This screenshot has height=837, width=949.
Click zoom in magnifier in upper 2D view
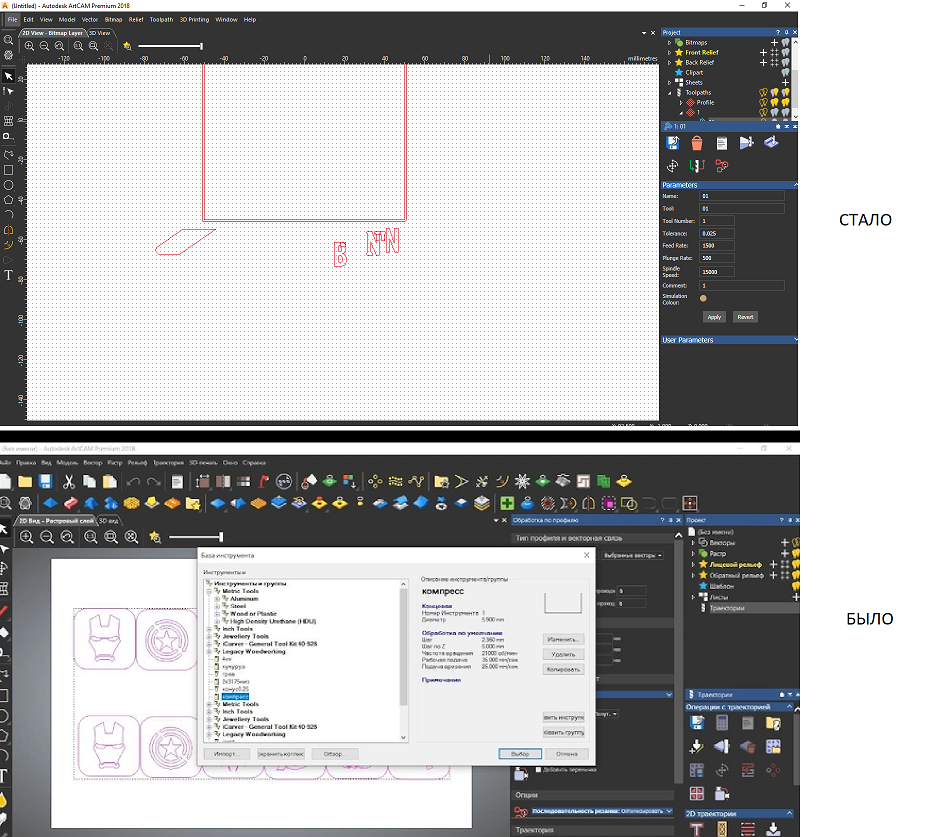point(29,46)
